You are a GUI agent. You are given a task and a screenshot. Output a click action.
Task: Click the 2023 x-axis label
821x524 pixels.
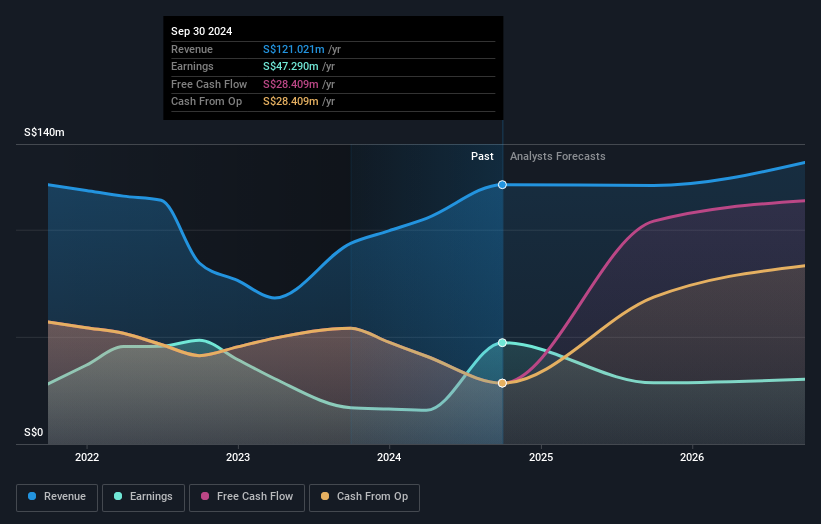[x=238, y=457]
